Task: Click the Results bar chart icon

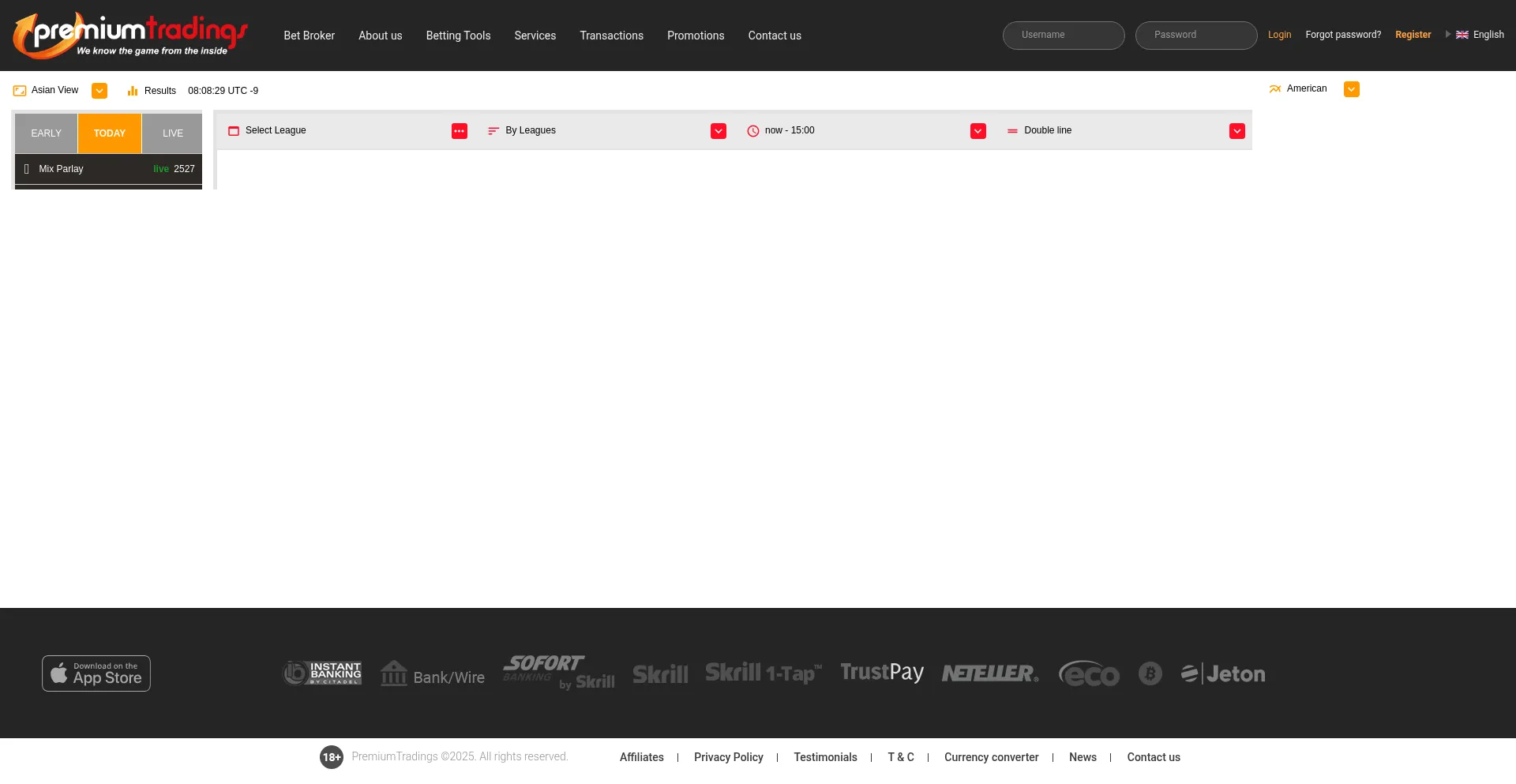Action: click(131, 91)
